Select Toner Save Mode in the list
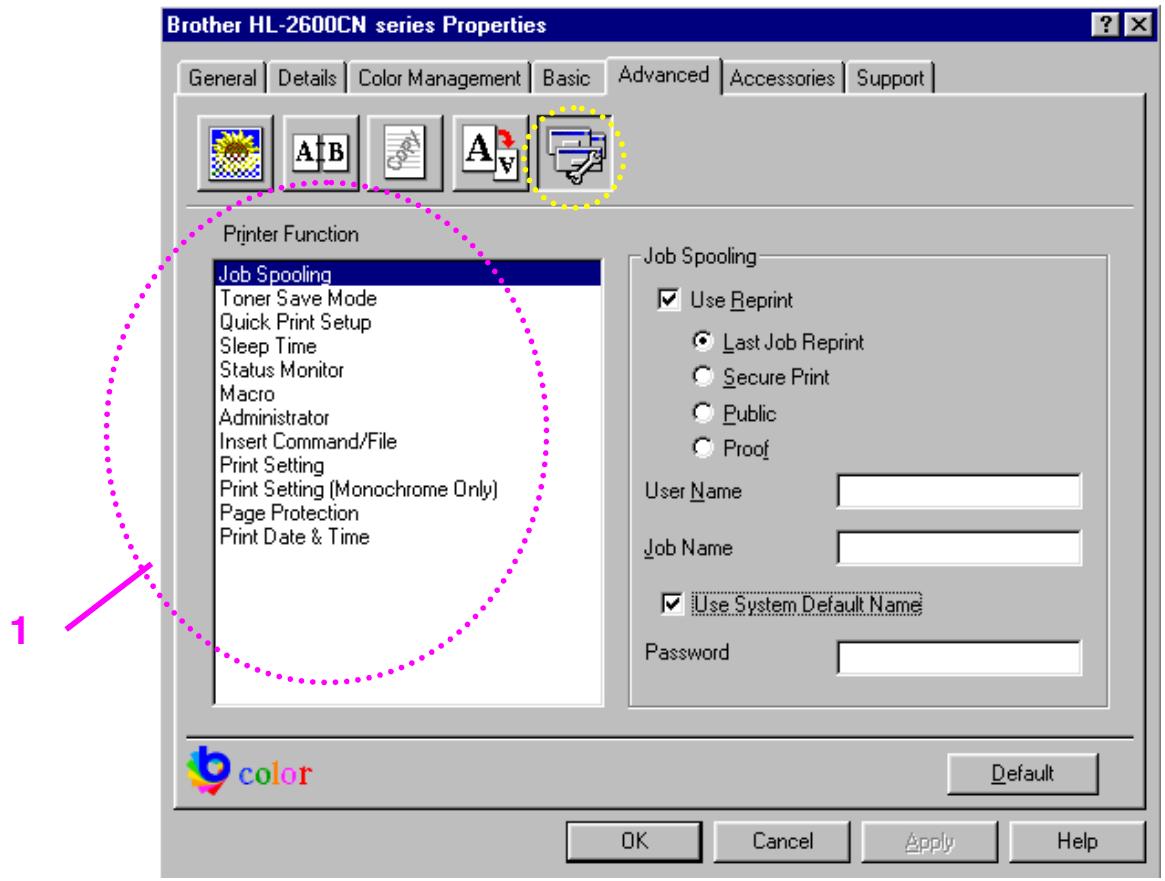1165x881 pixels. point(407,298)
